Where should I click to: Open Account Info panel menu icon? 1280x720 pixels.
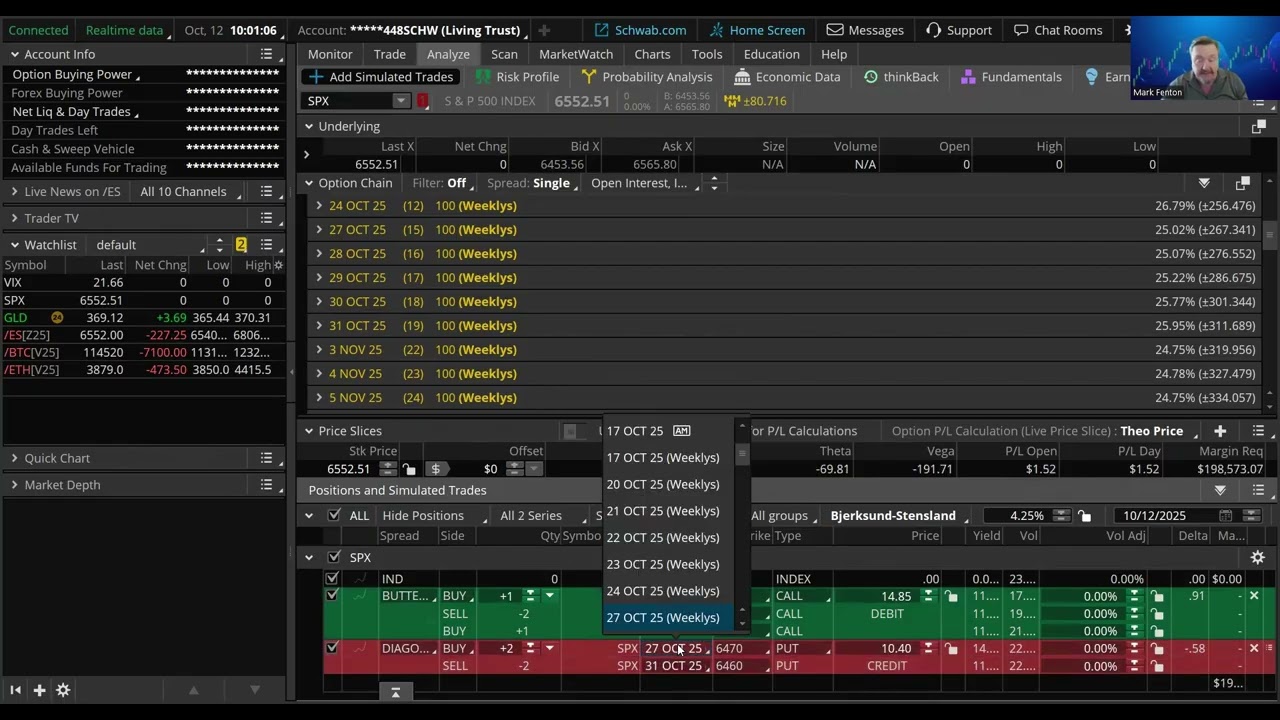[x=266, y=54]
